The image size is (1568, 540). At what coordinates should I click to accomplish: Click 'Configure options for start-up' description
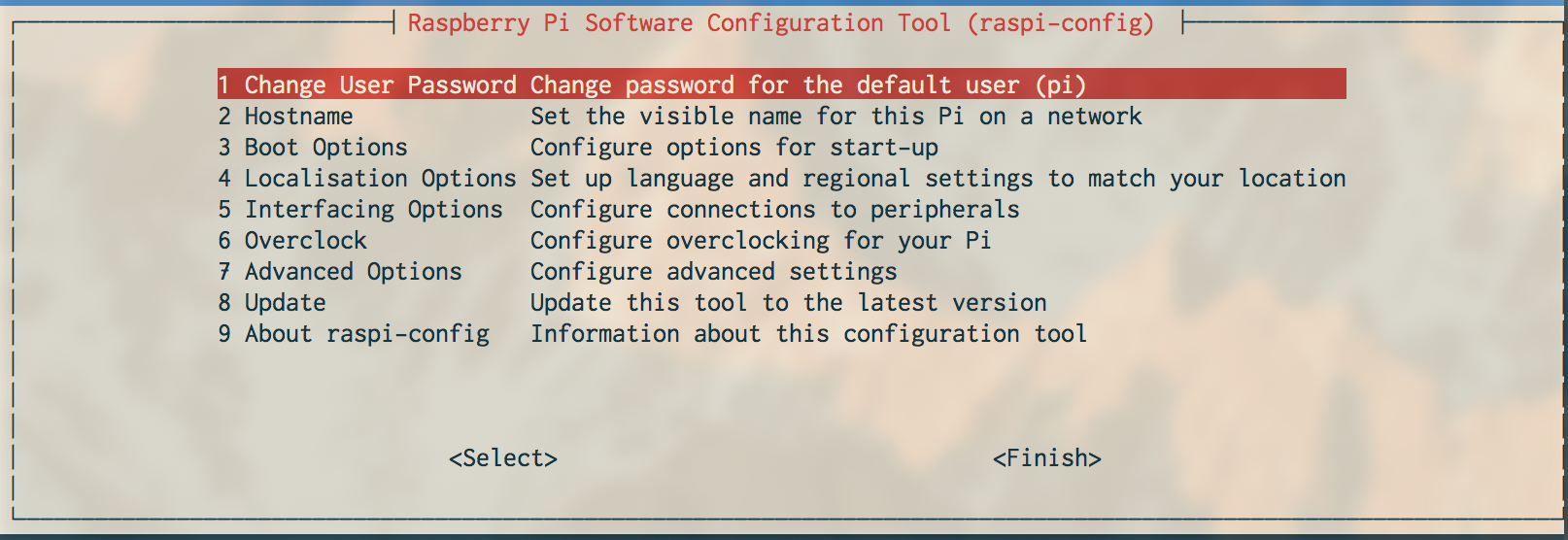[x=733, y=148]
